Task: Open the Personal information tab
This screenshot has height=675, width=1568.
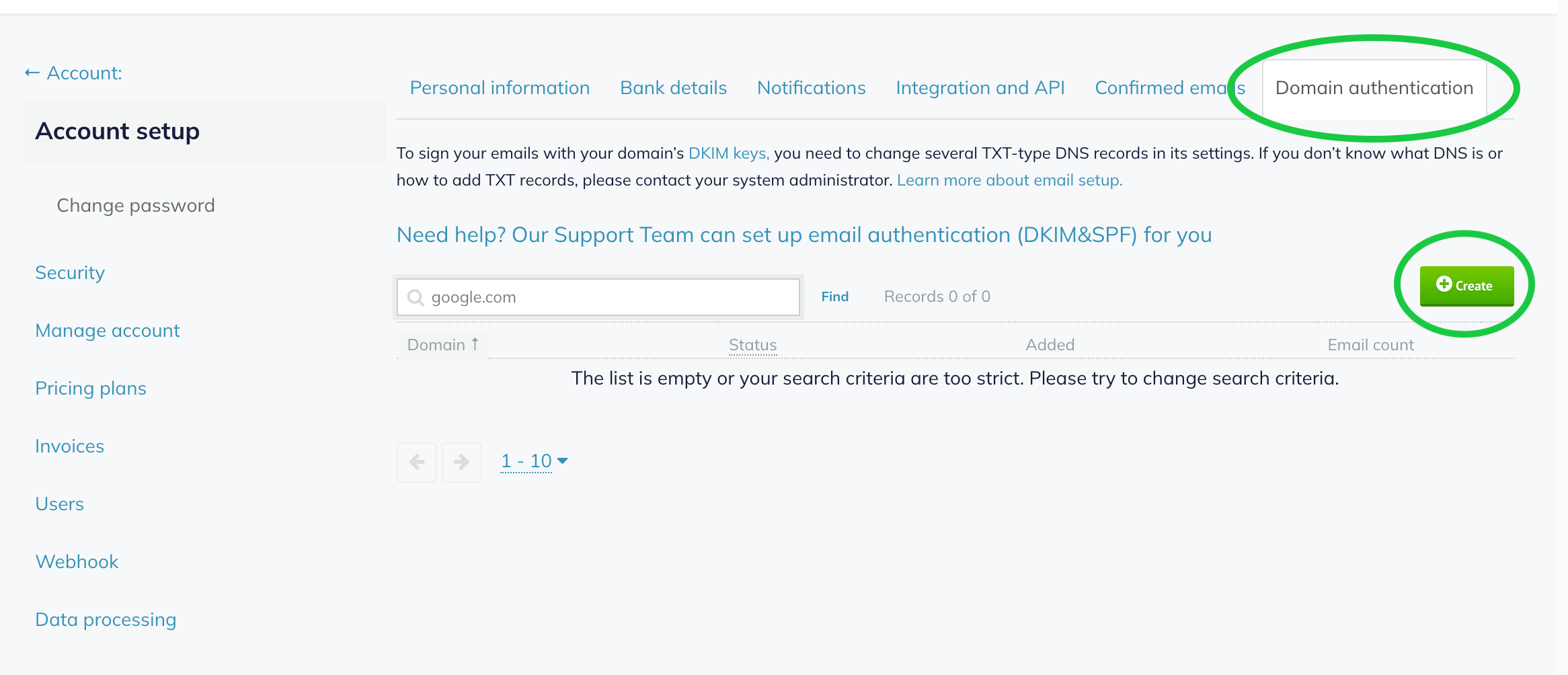Action: (500, 88)
